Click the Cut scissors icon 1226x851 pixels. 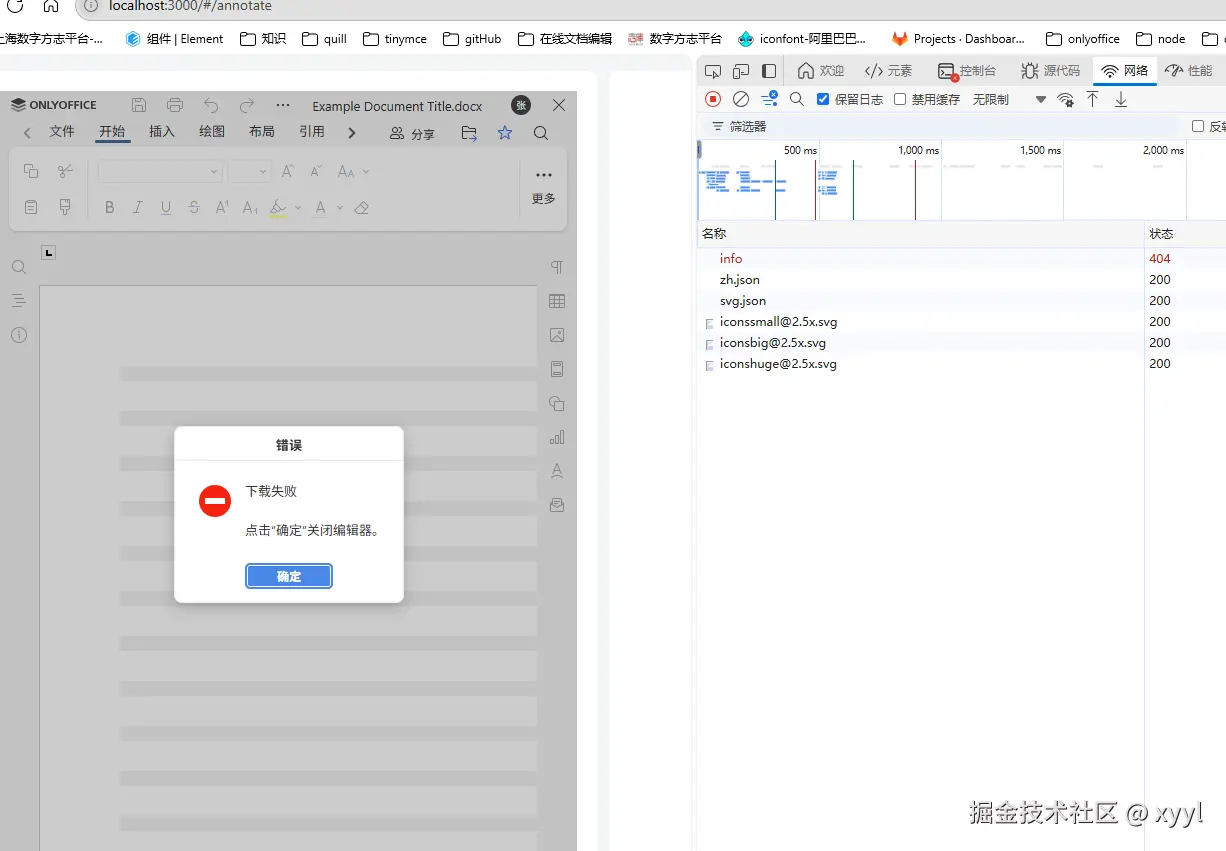coord(65,171)
